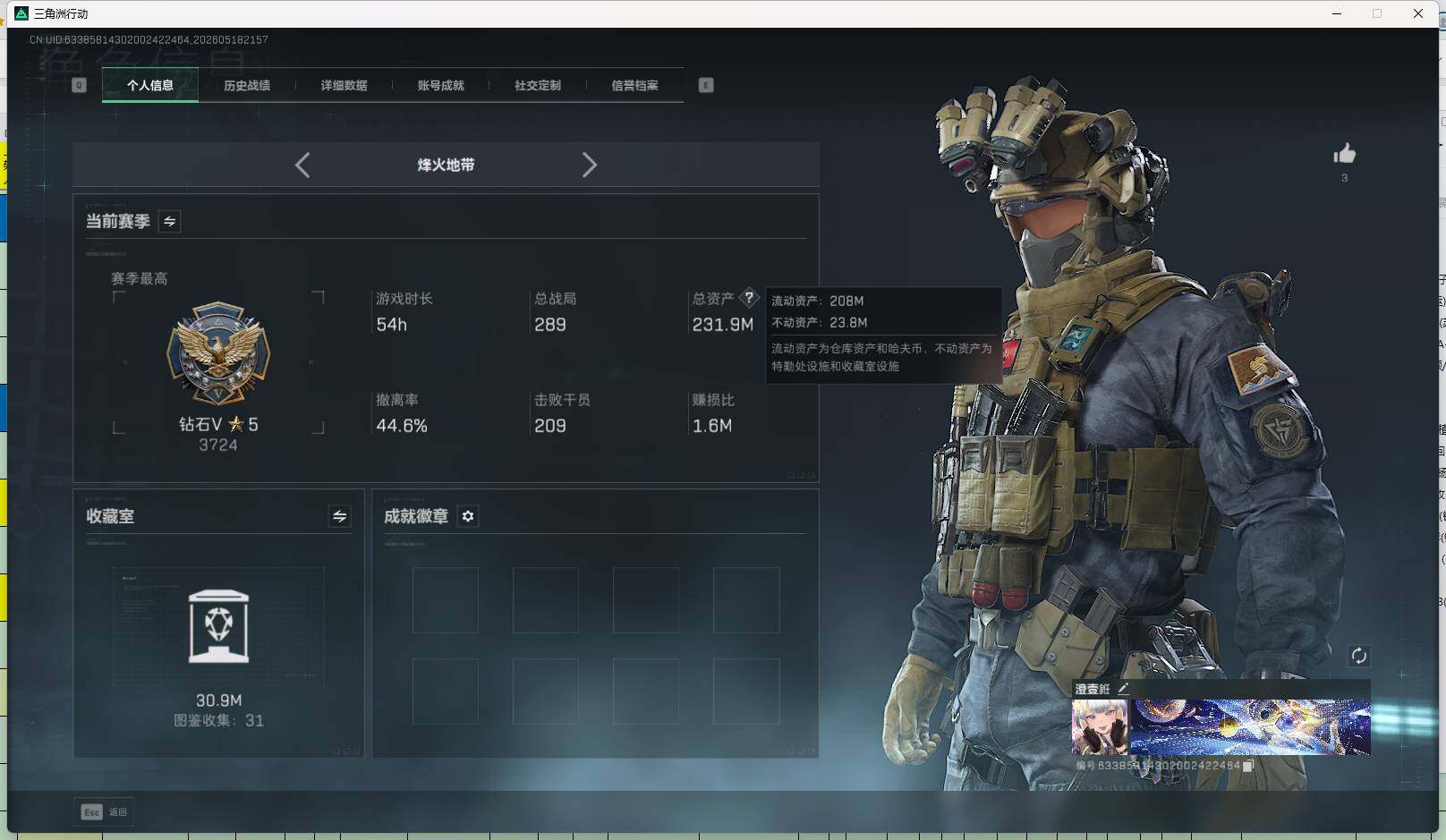Select the 社交定制 tab
This screenshot has height=840, width=1446.
pyautogui.click(x=538, y=85)
